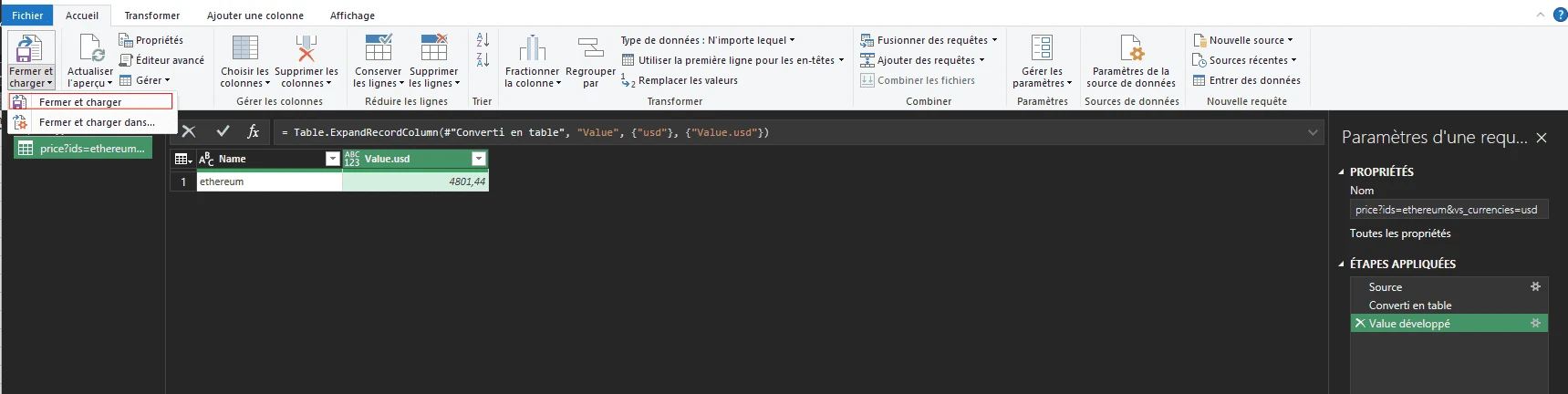The height and width of the screenshot is (394, 1568).
Task: Switch to the Transformer ribbon tab
Action: pos(151,16)
